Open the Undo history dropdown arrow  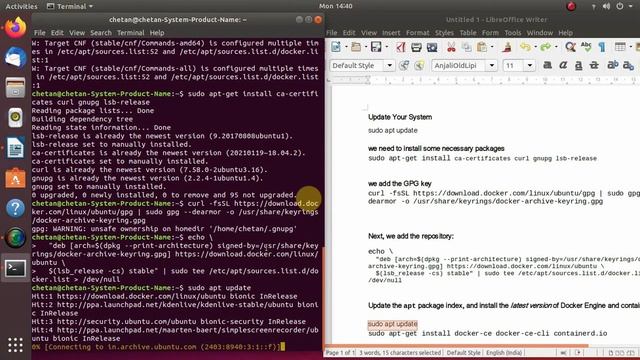536,47
